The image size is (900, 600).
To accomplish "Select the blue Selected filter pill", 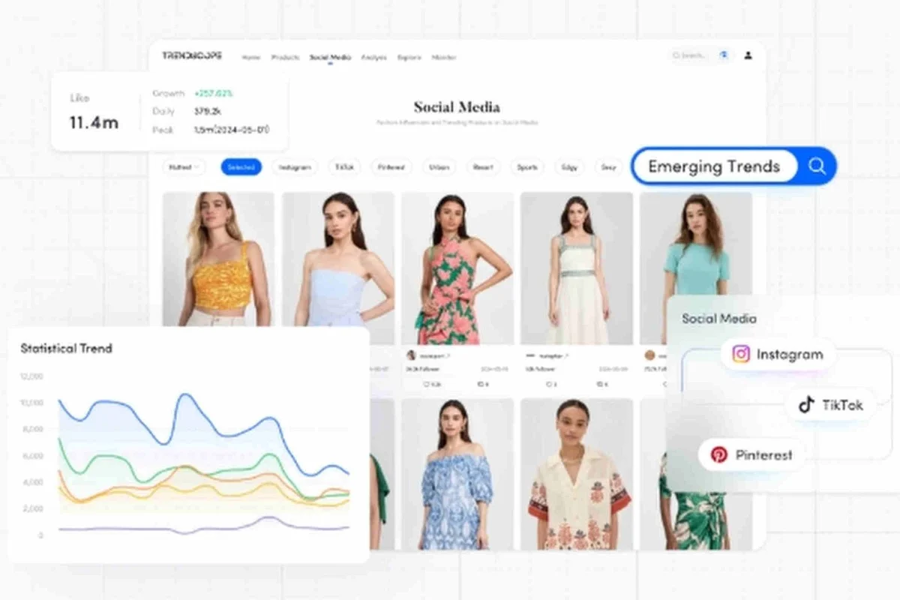I will click(241, 167).
